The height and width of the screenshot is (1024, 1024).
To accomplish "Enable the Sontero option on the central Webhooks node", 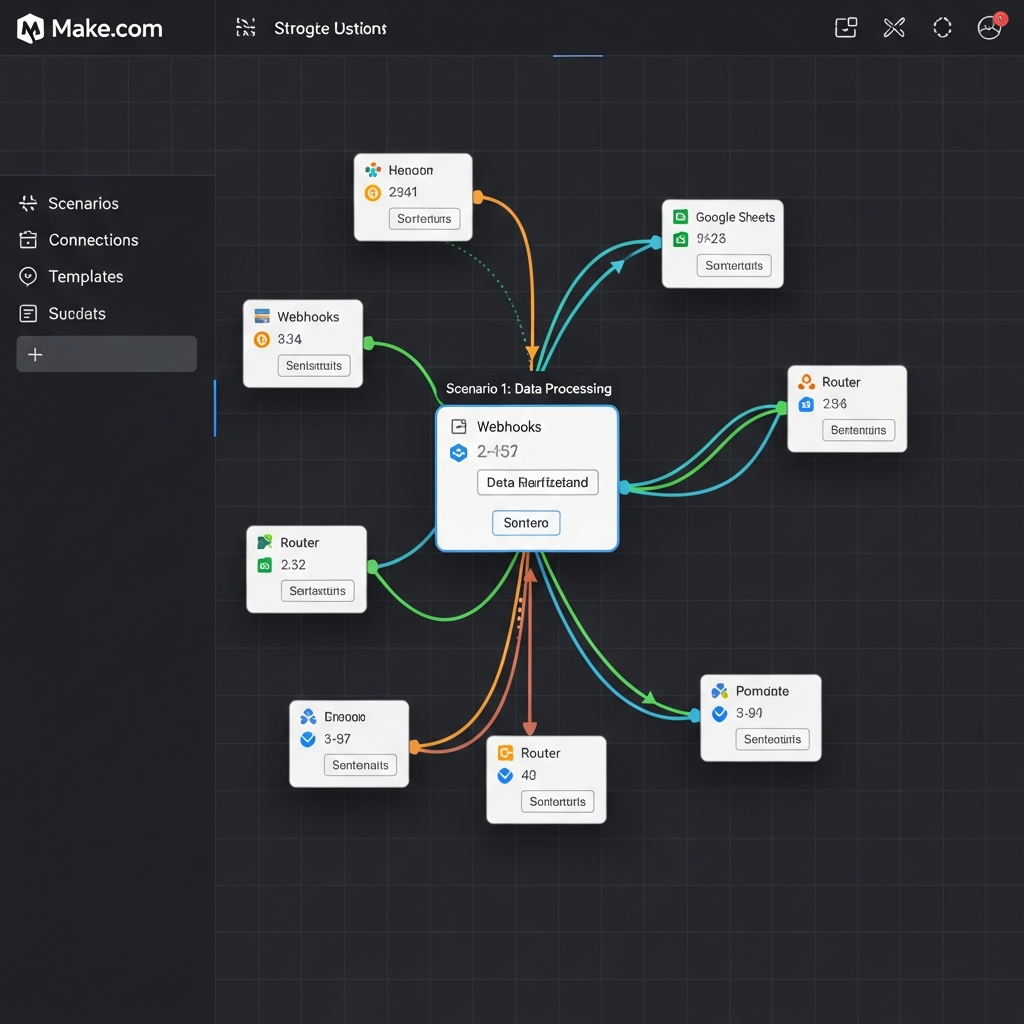I will click(x=526, y=522).
